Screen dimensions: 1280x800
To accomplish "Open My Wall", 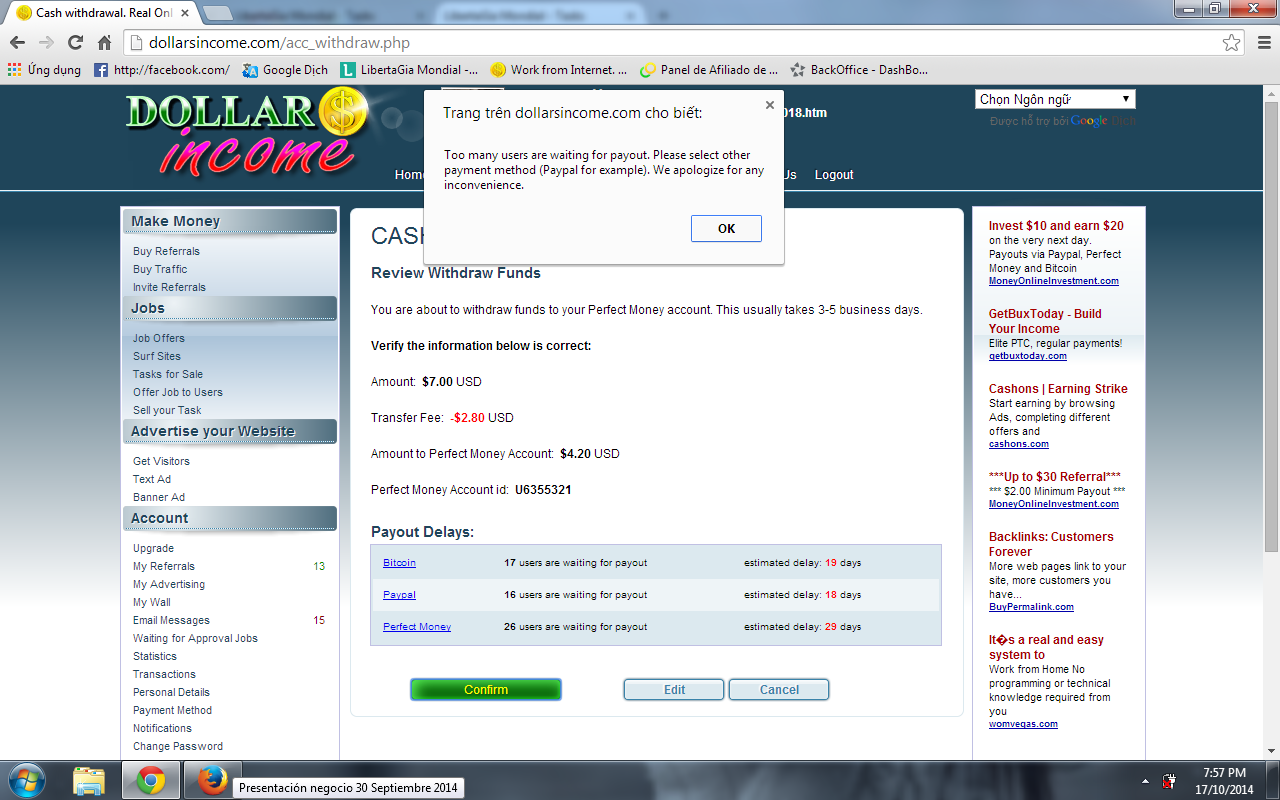I will point(152,603).
